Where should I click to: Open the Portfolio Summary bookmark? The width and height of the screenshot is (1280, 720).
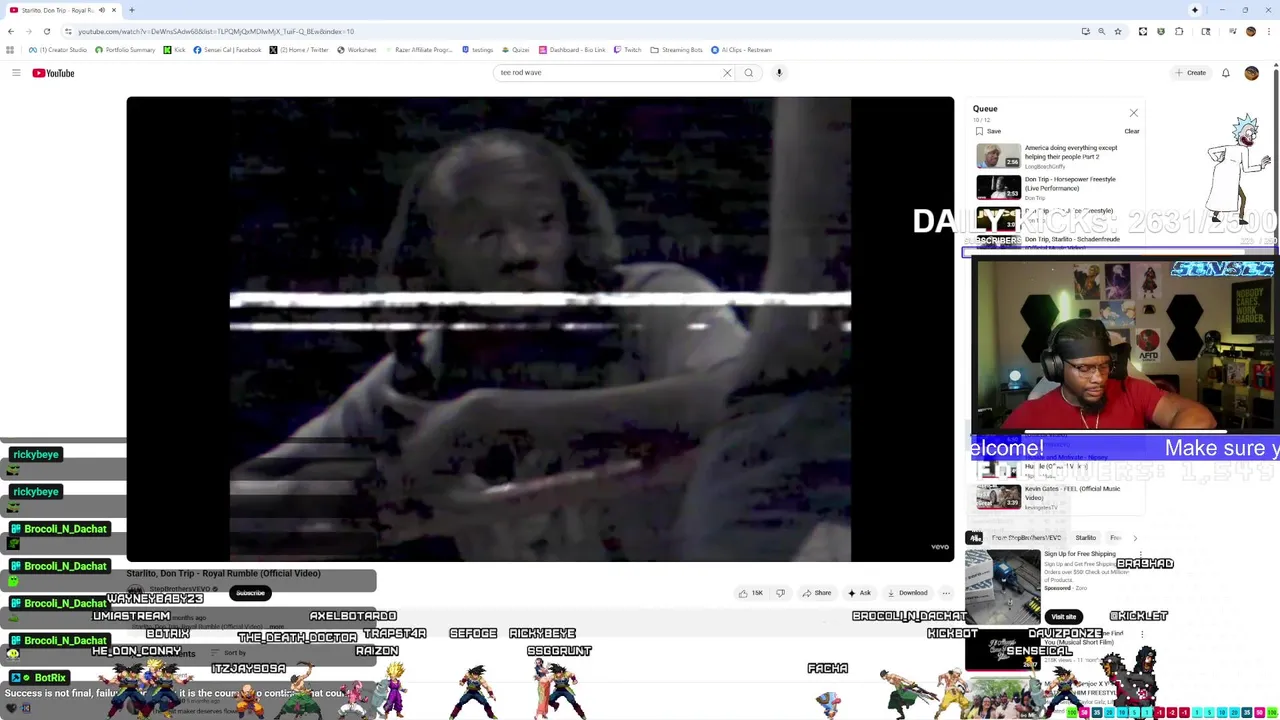pos(125,50)
